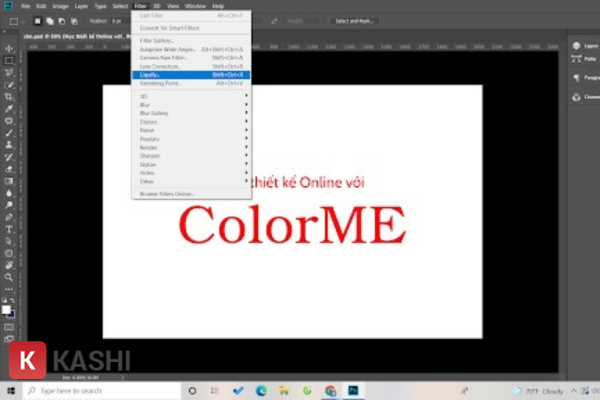Open the Edit menu

click(x=41, y=6)
